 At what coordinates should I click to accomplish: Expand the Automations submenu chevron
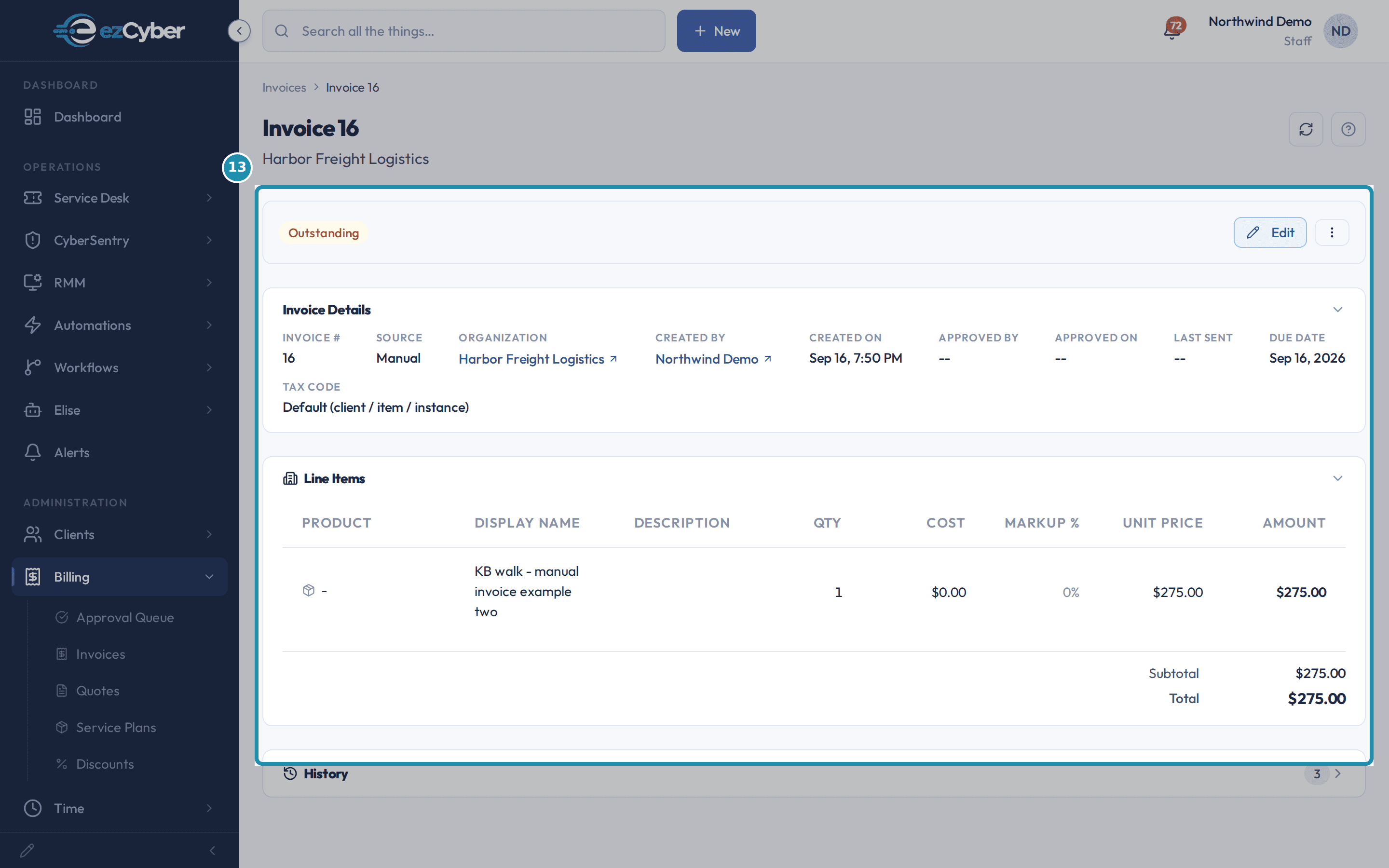click(x=209, y=325)
